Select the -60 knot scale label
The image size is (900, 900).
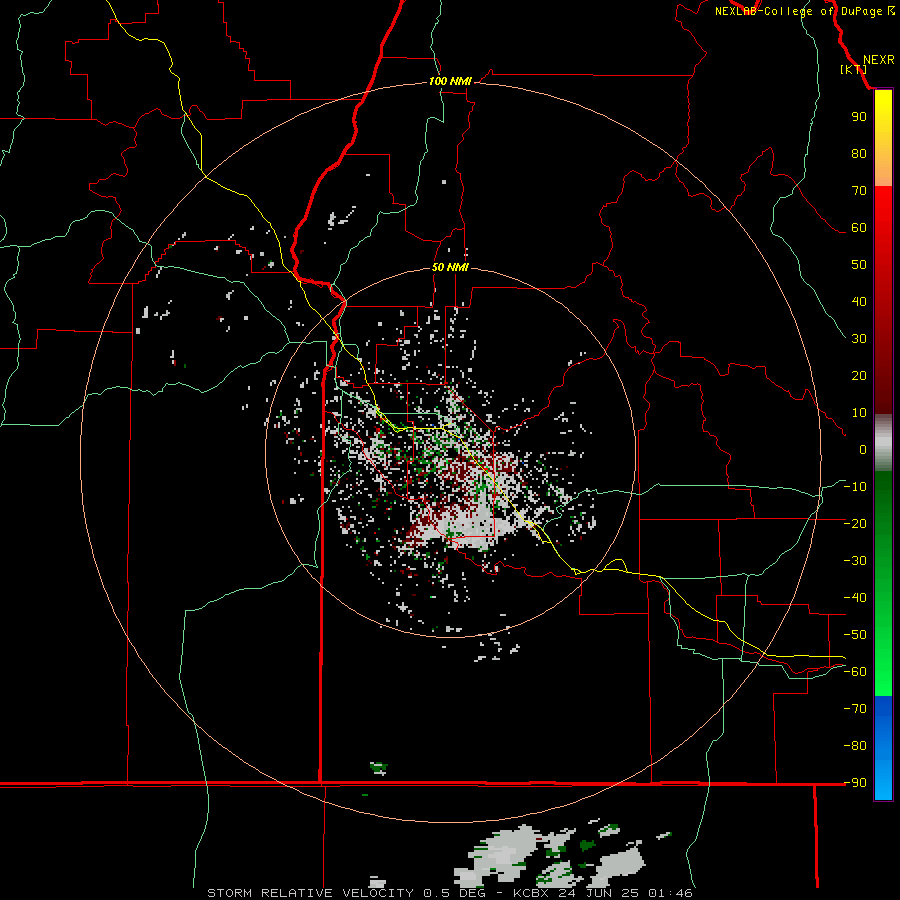point(855,672)
